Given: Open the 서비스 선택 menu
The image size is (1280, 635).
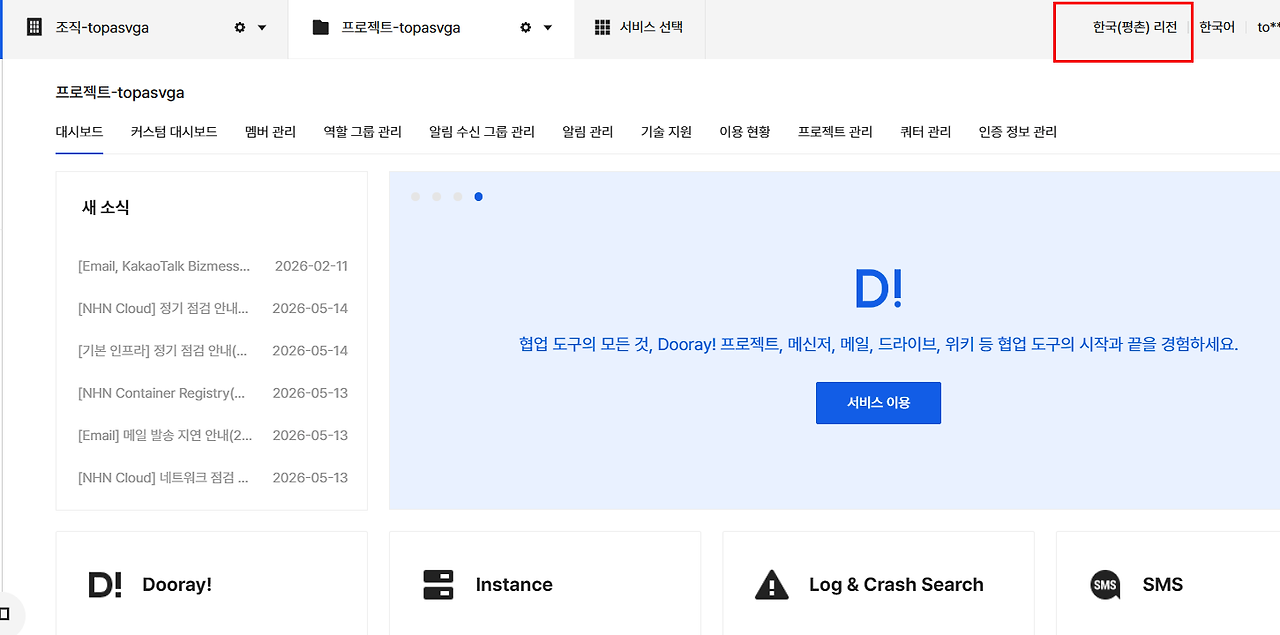Looking at the screenshot, I should (640, 27).
